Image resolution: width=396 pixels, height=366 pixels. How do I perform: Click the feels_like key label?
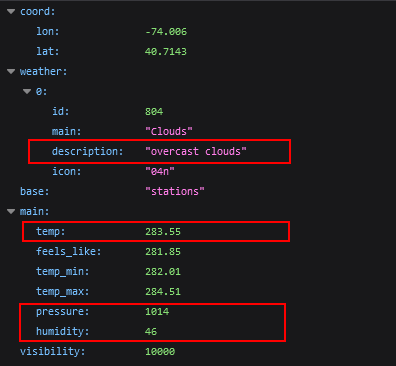tap(68, 251)
